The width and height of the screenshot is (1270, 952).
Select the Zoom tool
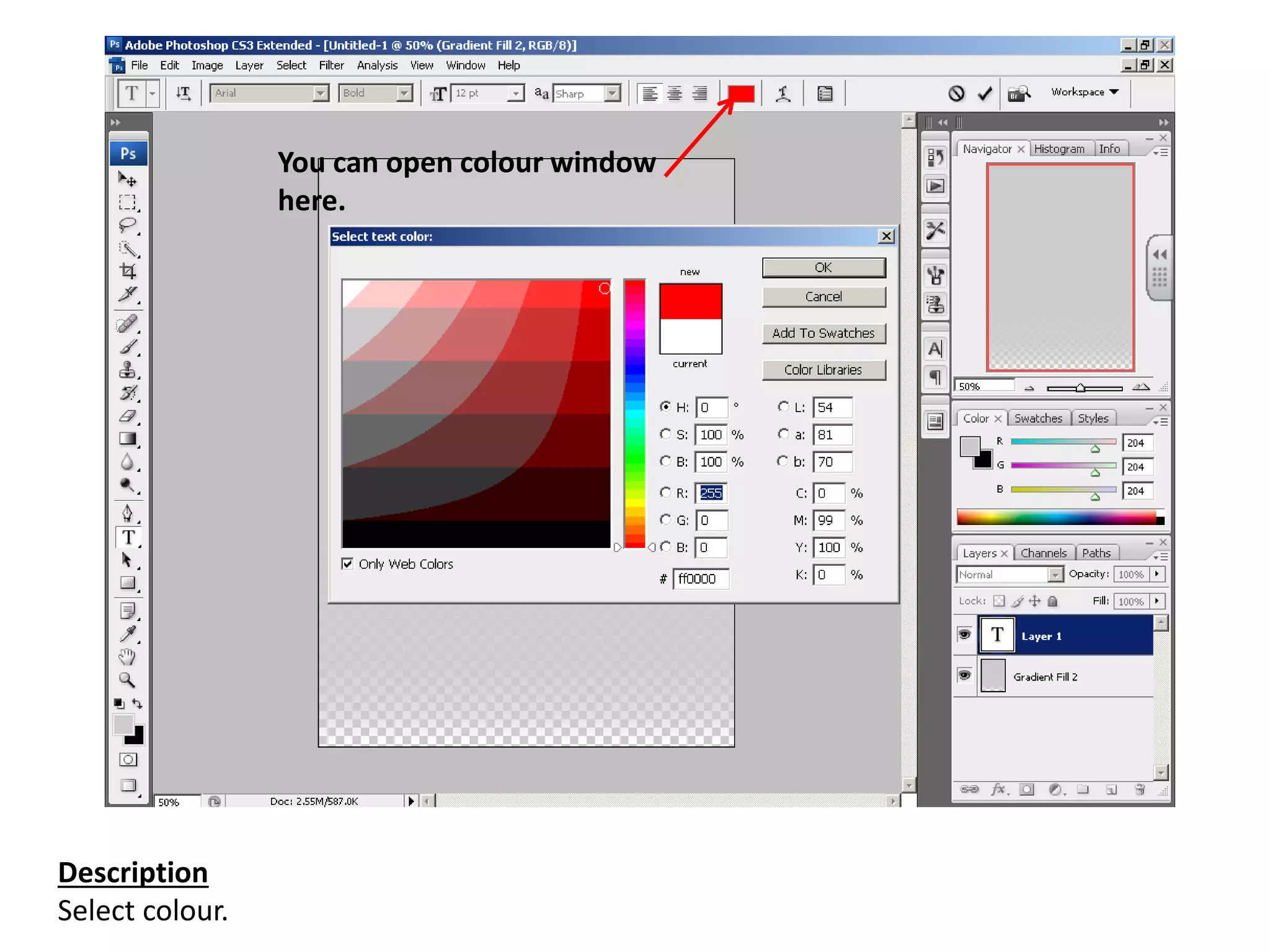pos(127,680)
